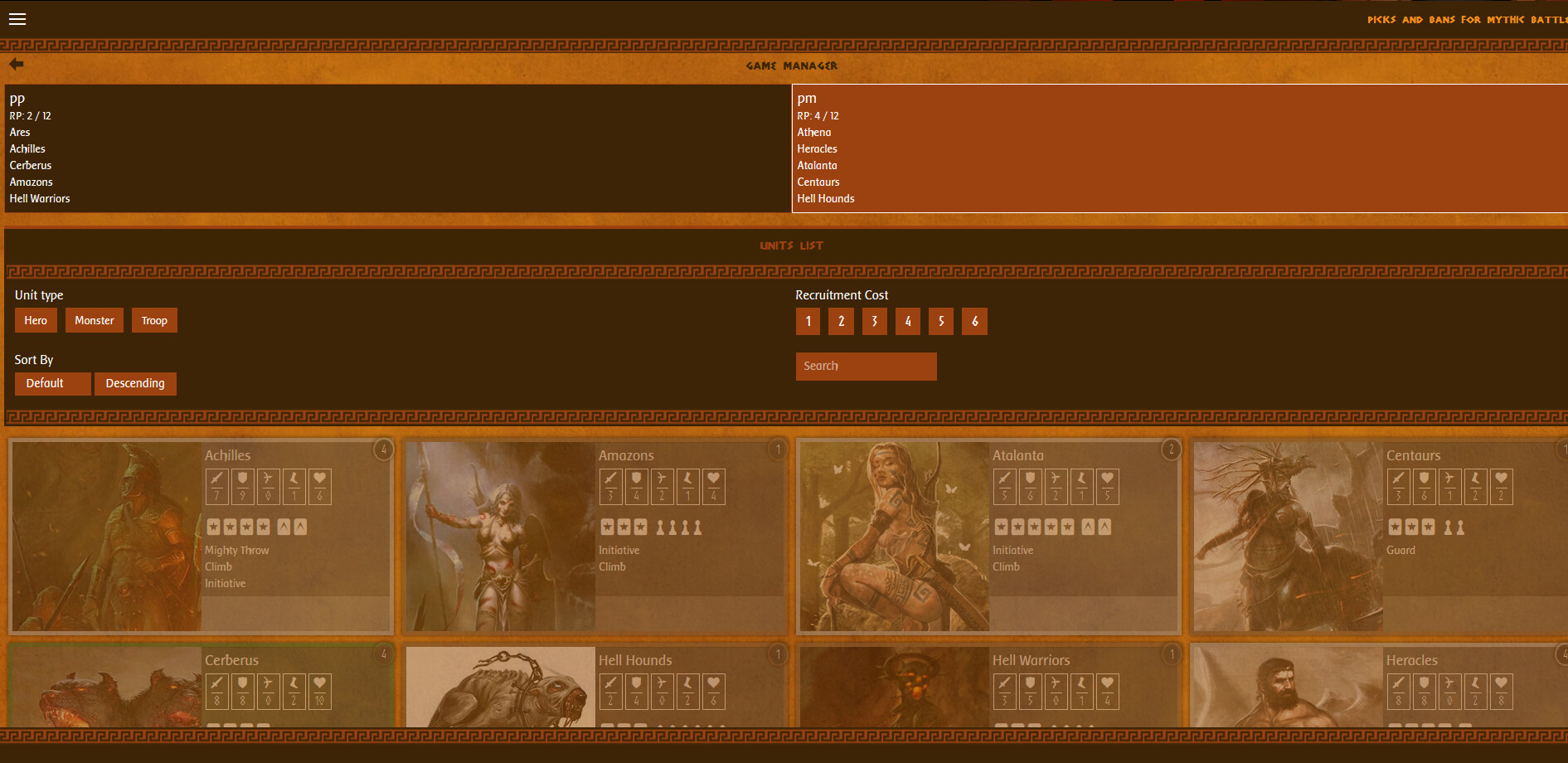Click Hell Warriors' sword attack icon
Screen dimensions: 1568x763
point(1004,692)
